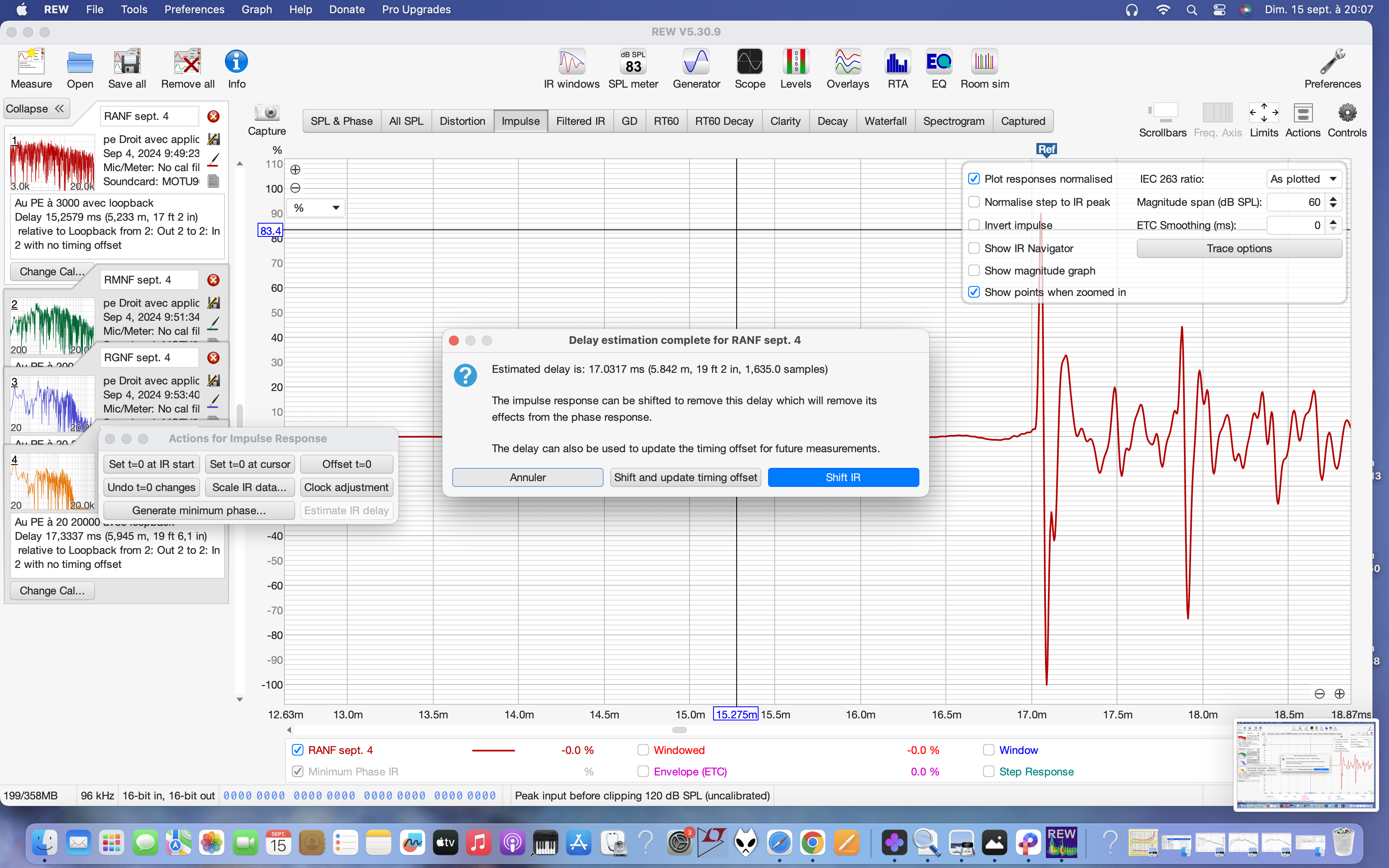
Task: Zoom in vertically using top-left plus icon
Action: coord(295,169)
